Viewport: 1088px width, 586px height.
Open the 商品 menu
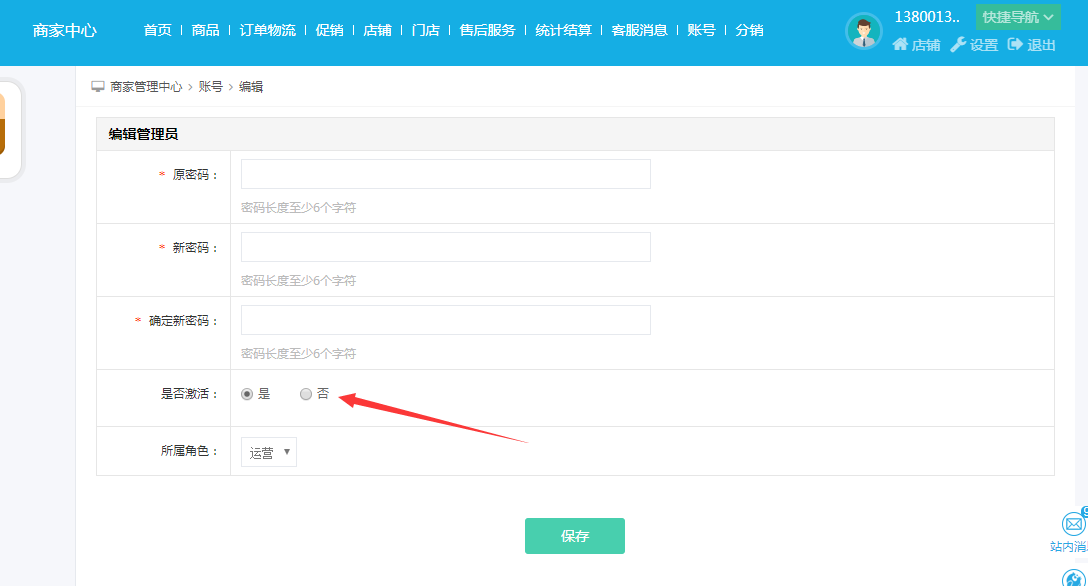click(206, 30)
